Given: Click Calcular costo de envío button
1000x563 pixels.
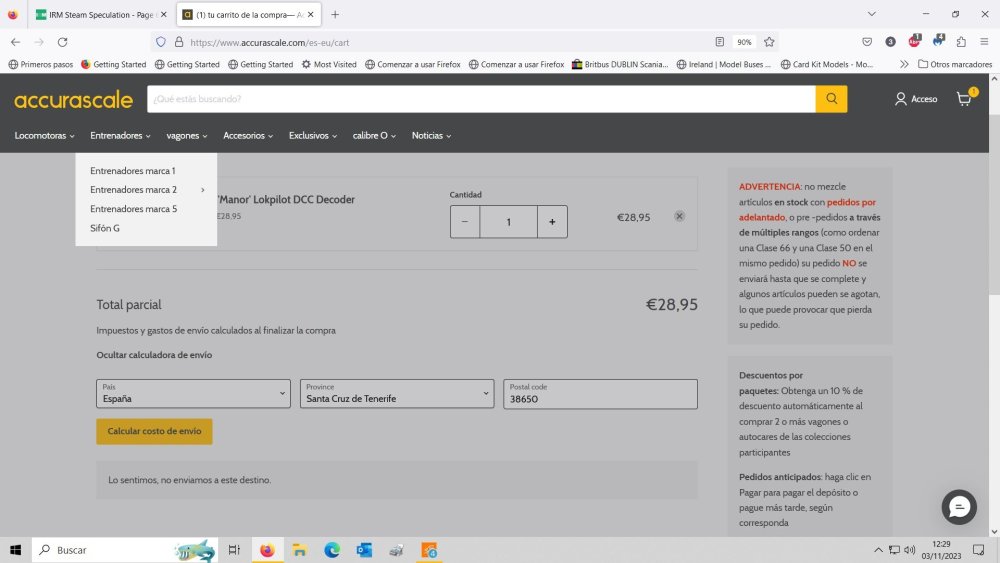Looking at the screenshot, I should [x=154, y=431].
